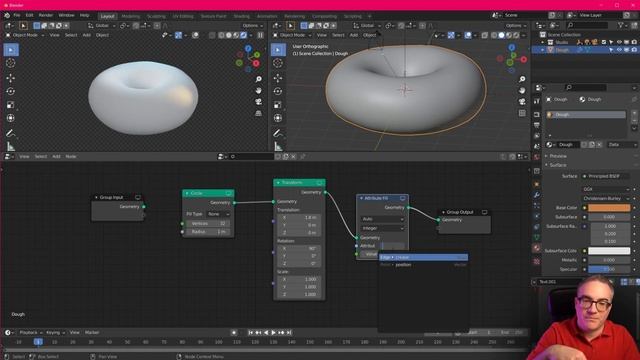Click New Material icon beside Dough name
This screenshot has width=640, height=360.
592,144
